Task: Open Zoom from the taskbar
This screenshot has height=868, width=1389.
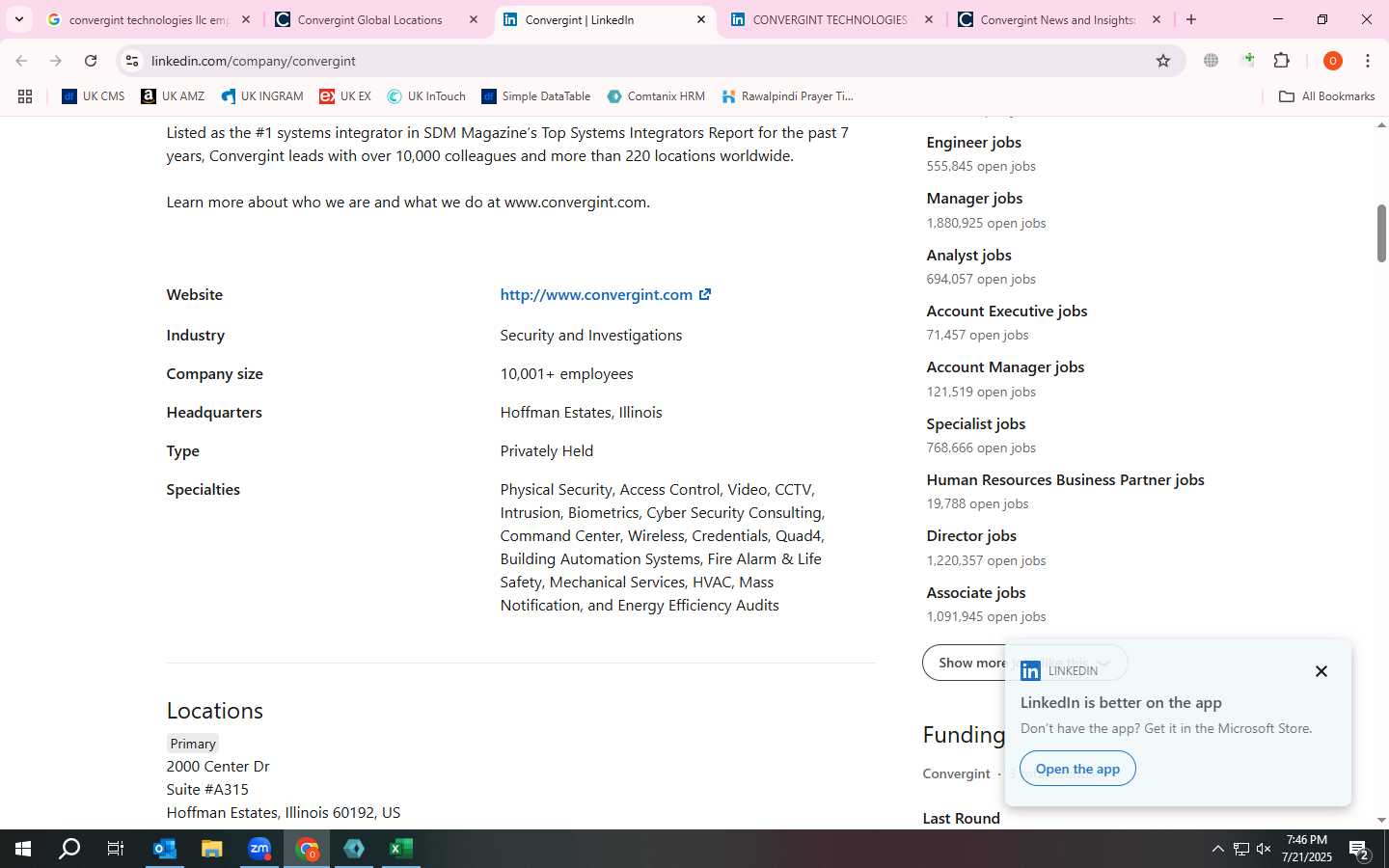Action: pyautogui.click(x=259, y=849)
